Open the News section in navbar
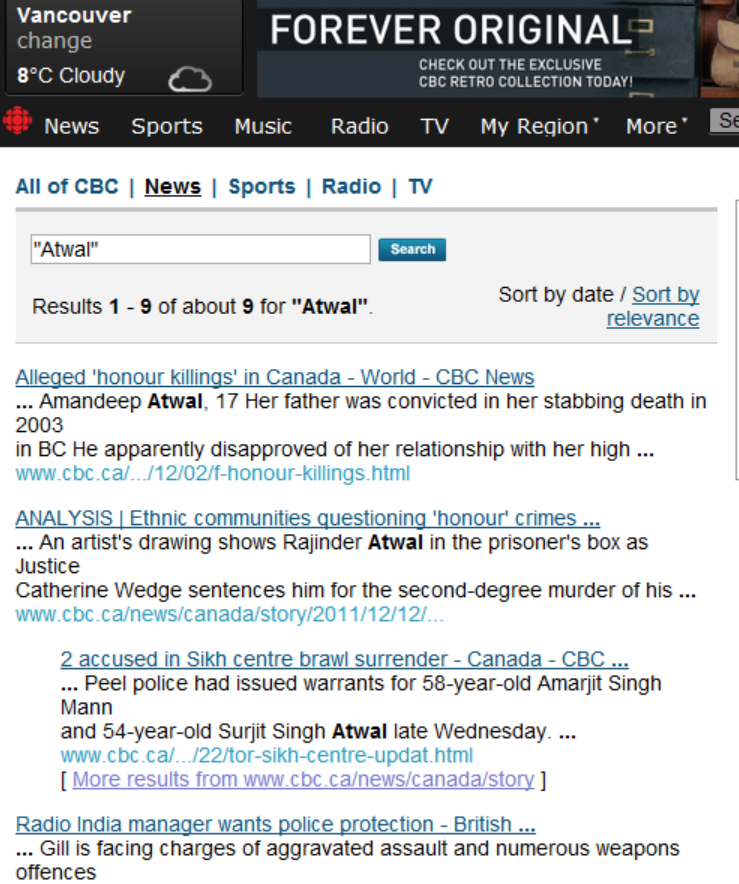 pos(71,126)
